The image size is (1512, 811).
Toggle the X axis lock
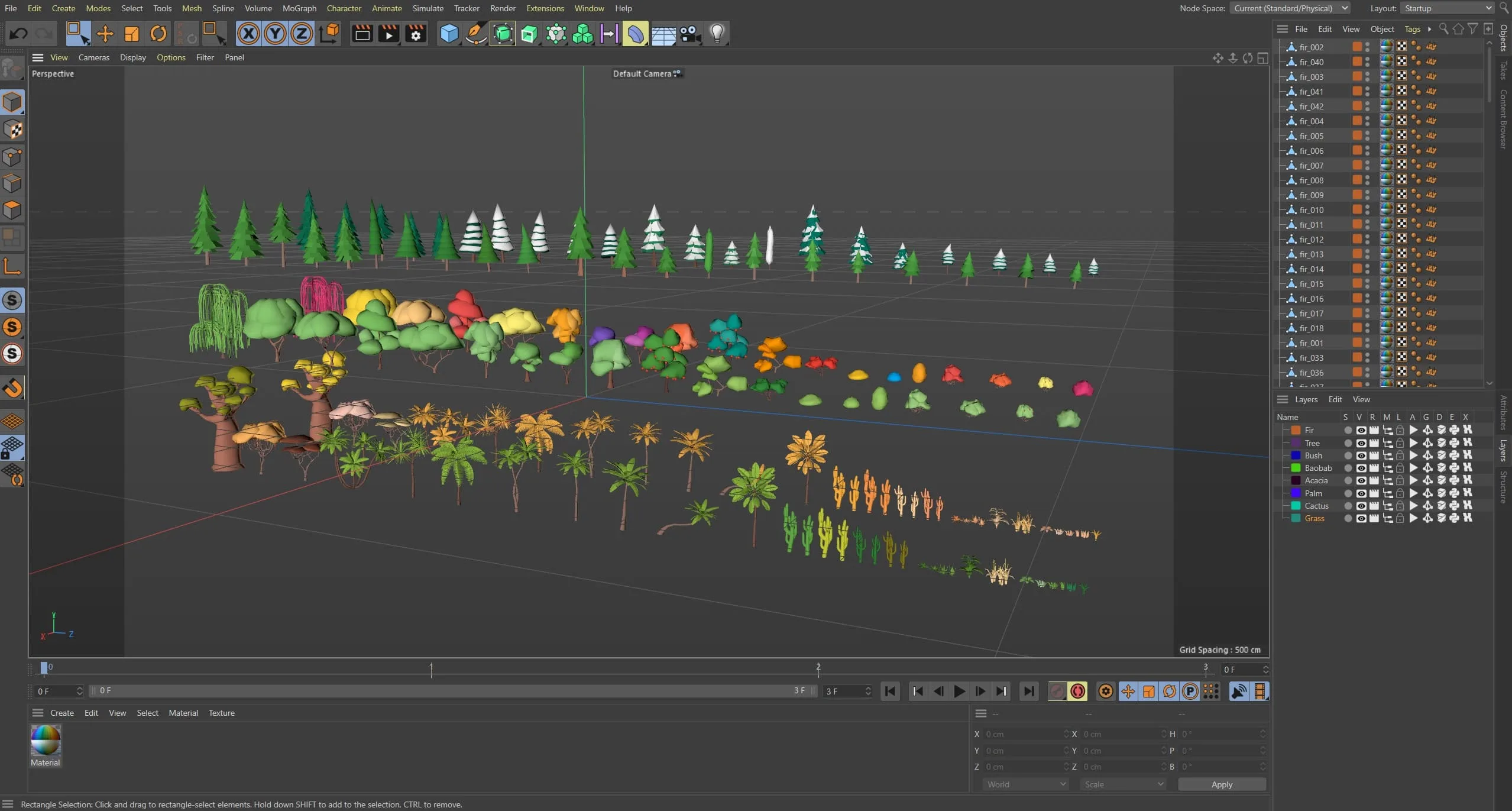pos(248,33)
